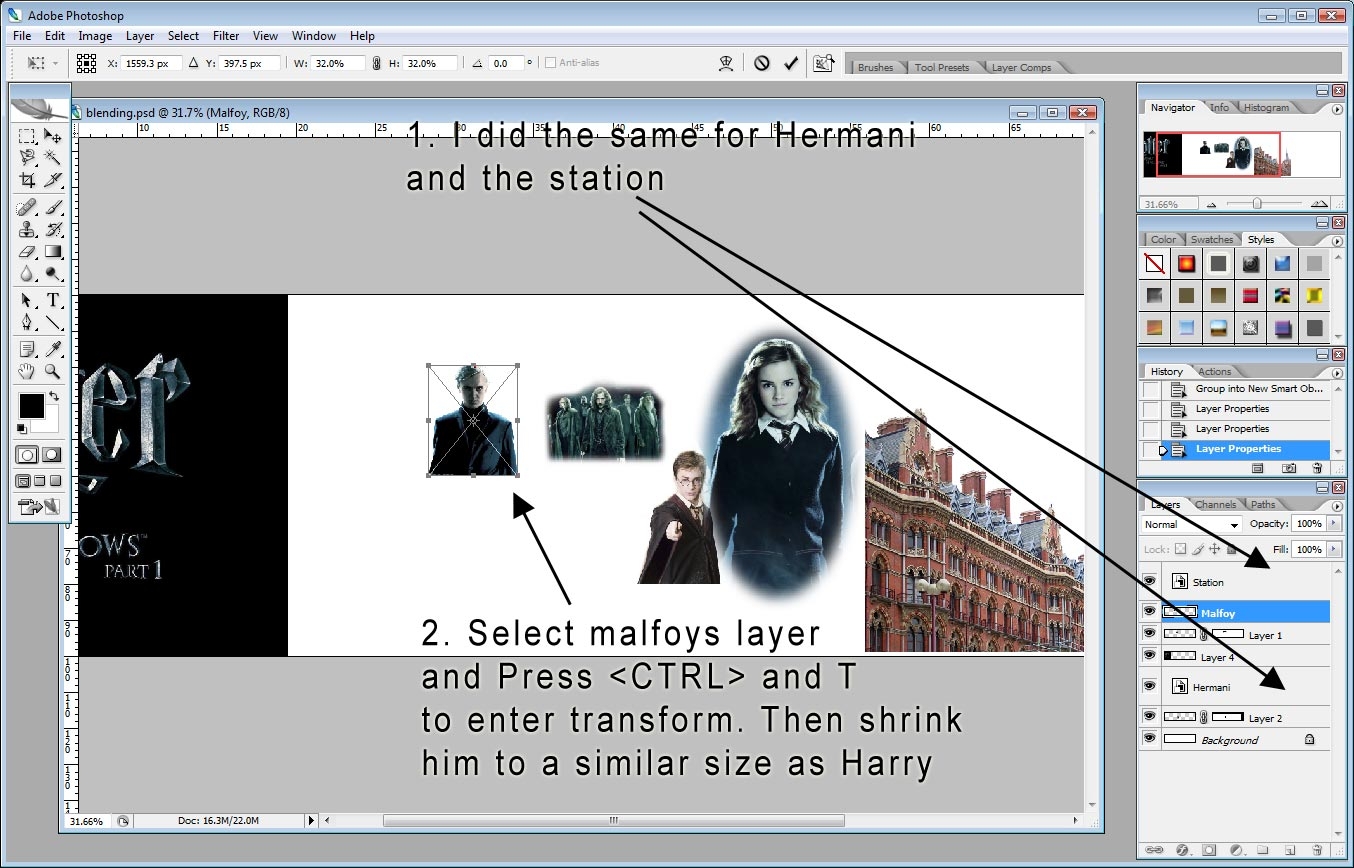Cancel transform with the circle-slash icon

(762, 63)
